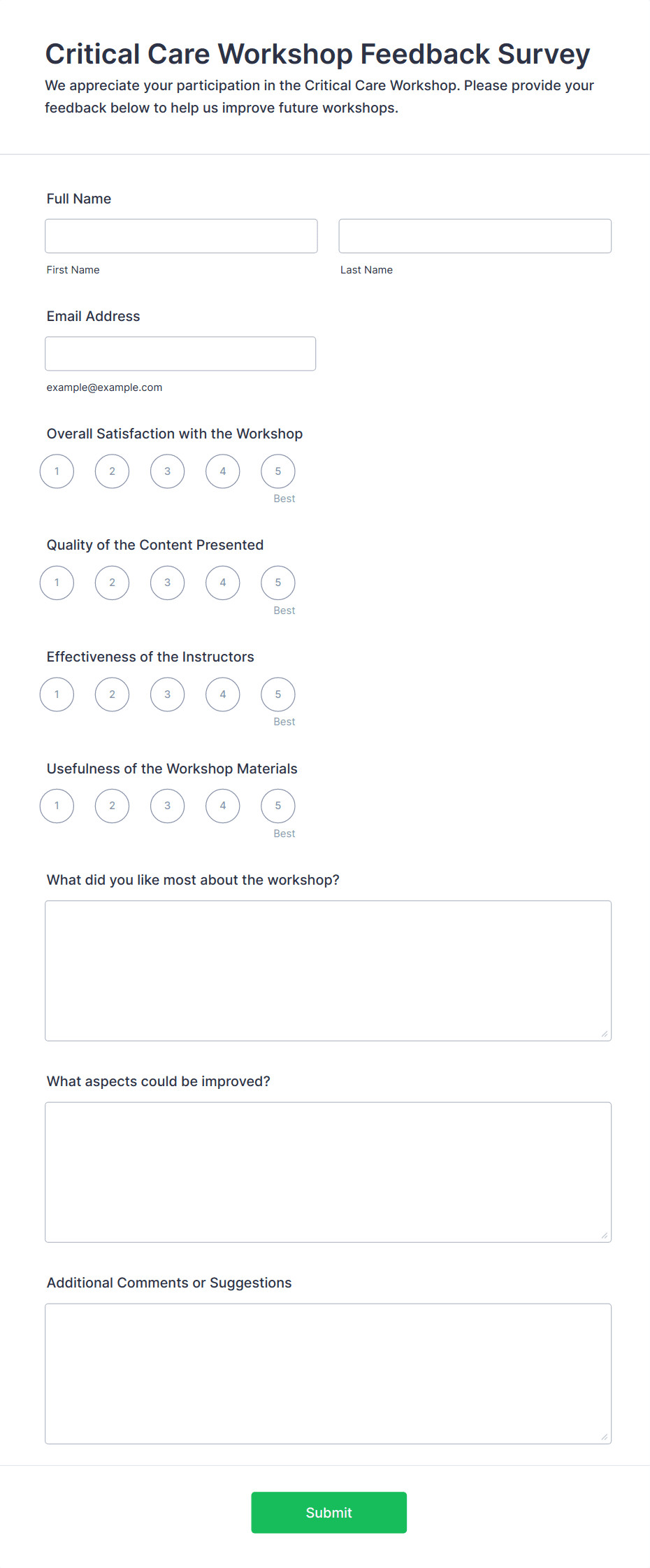Focus the Last Name text box

475,236
